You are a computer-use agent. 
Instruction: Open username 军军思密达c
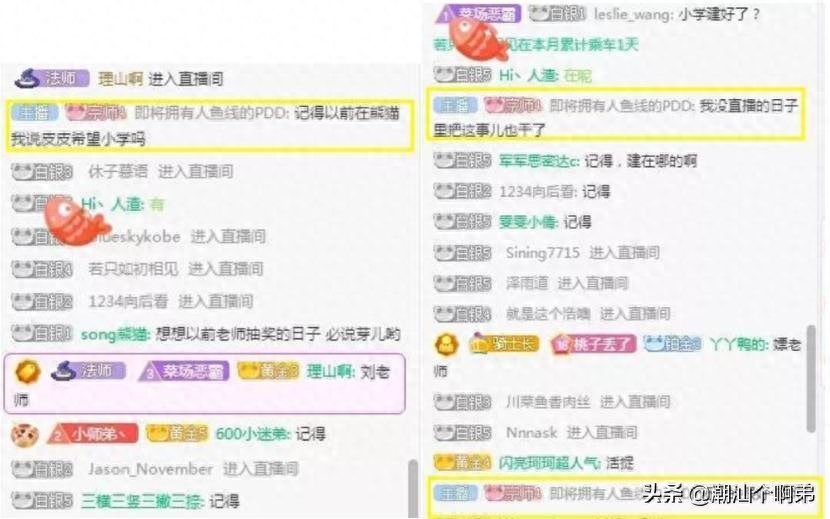click(539, 161)
